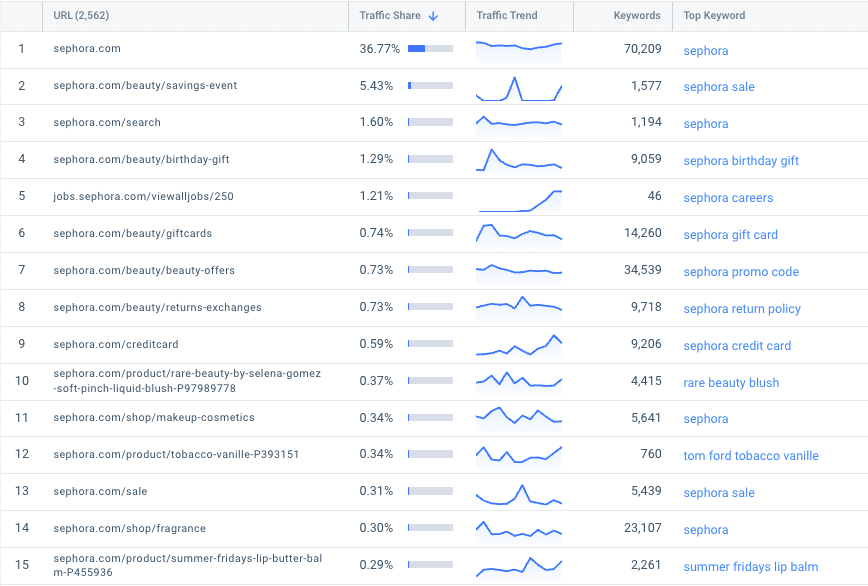Open the 'sephora gift card' keyword link

pyautogui.click(x=730, y=235)
